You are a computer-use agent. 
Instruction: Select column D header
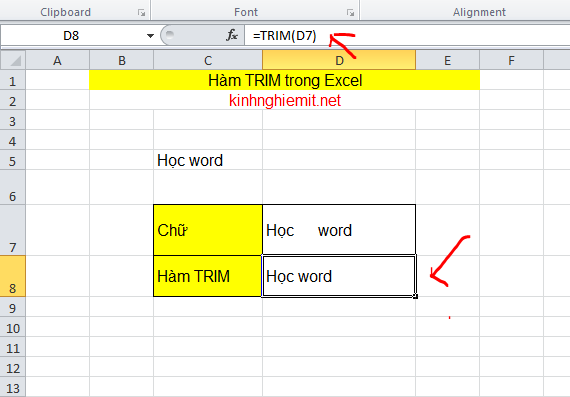tap(339, 60)
